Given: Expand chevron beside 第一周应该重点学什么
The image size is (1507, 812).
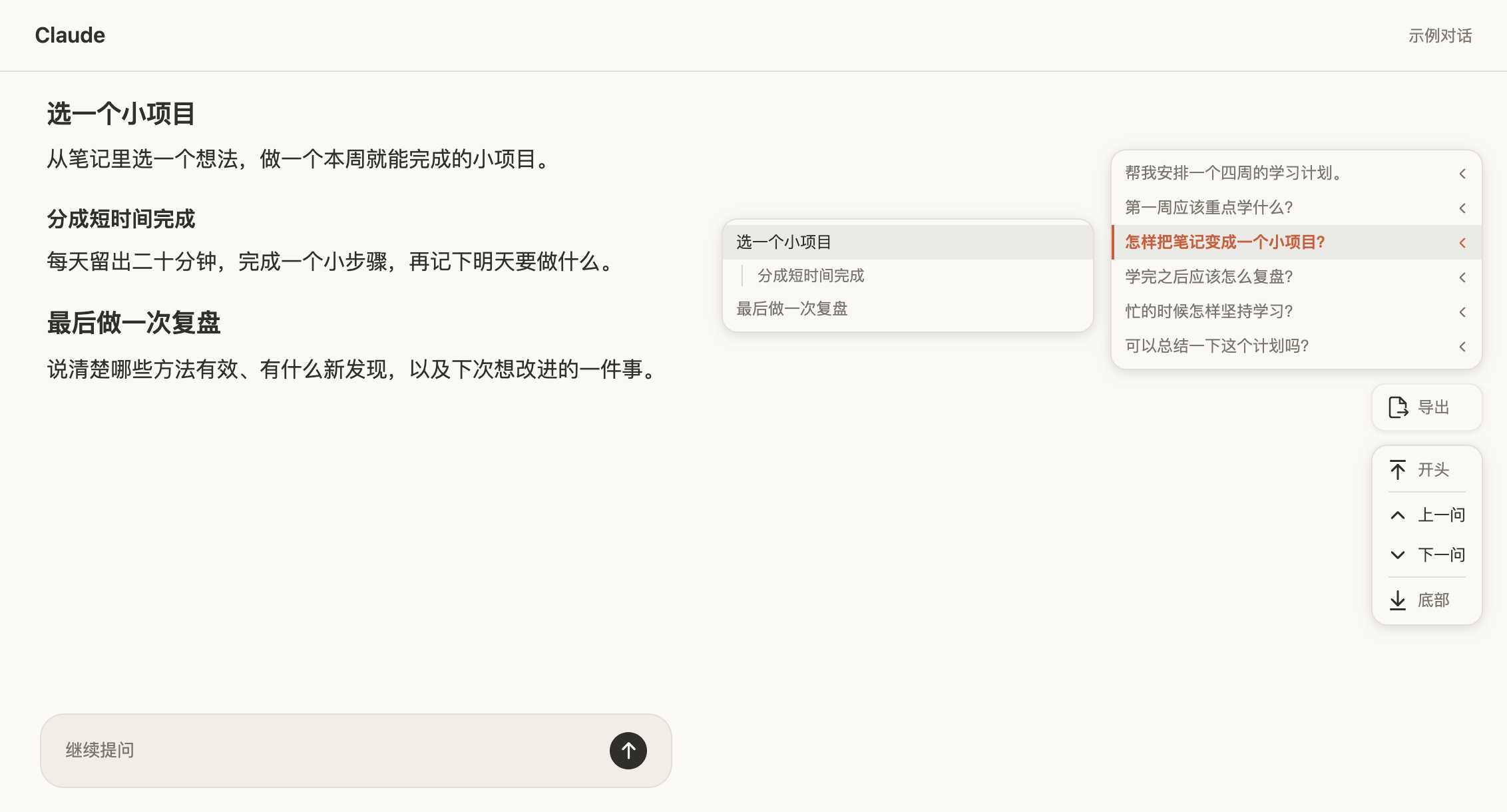Looking at the screenshot, I should coord(1462,208).
